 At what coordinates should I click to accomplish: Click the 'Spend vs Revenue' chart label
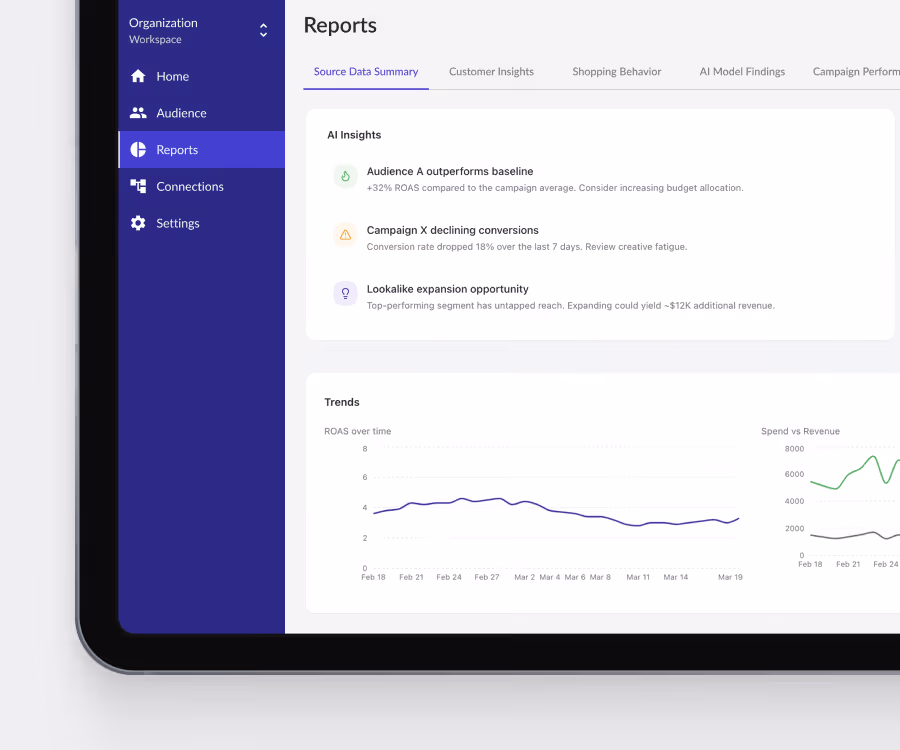tap(800, 432)
